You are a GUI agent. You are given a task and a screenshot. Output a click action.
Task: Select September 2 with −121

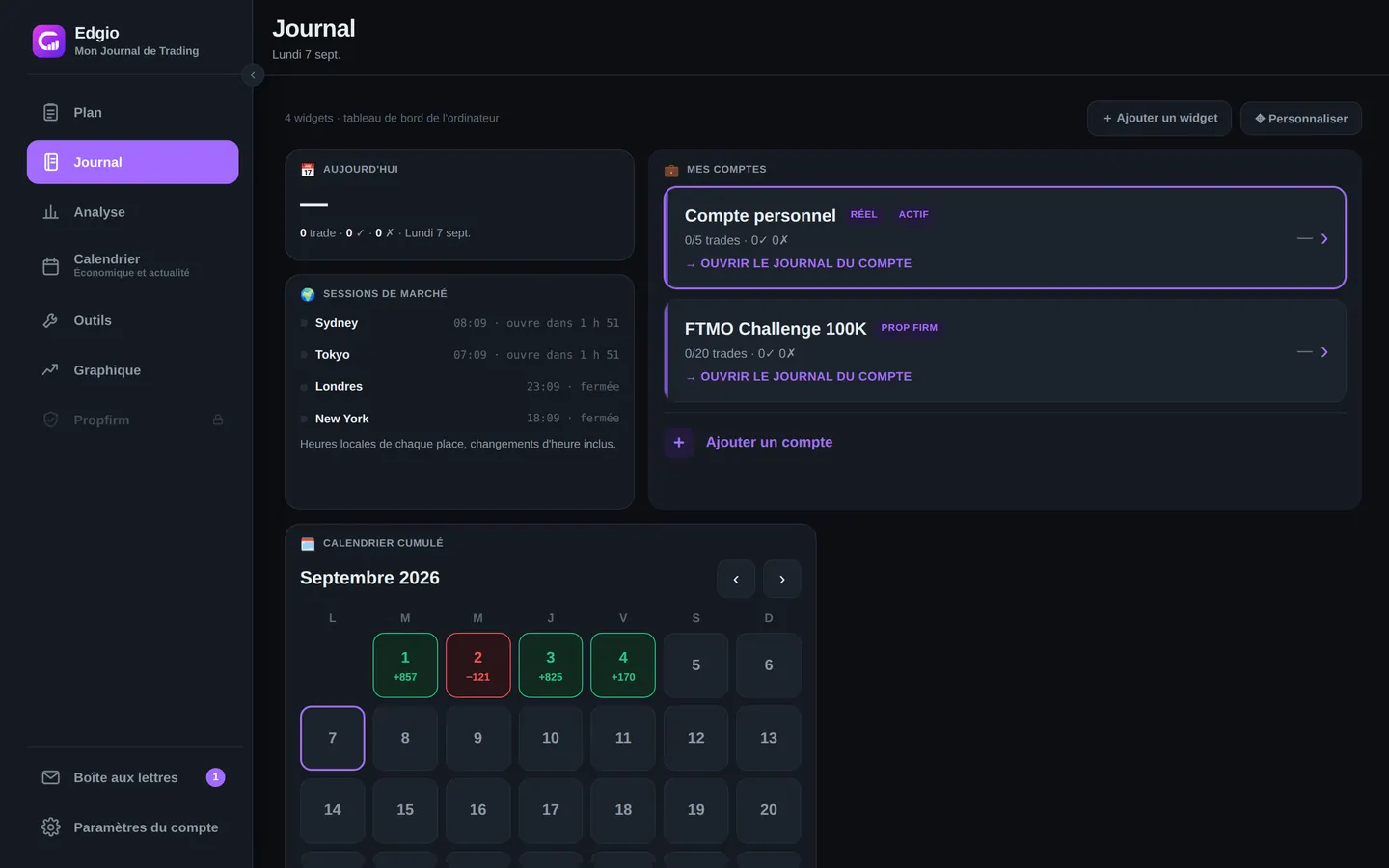pyautogui.click(x=478, y=665)
